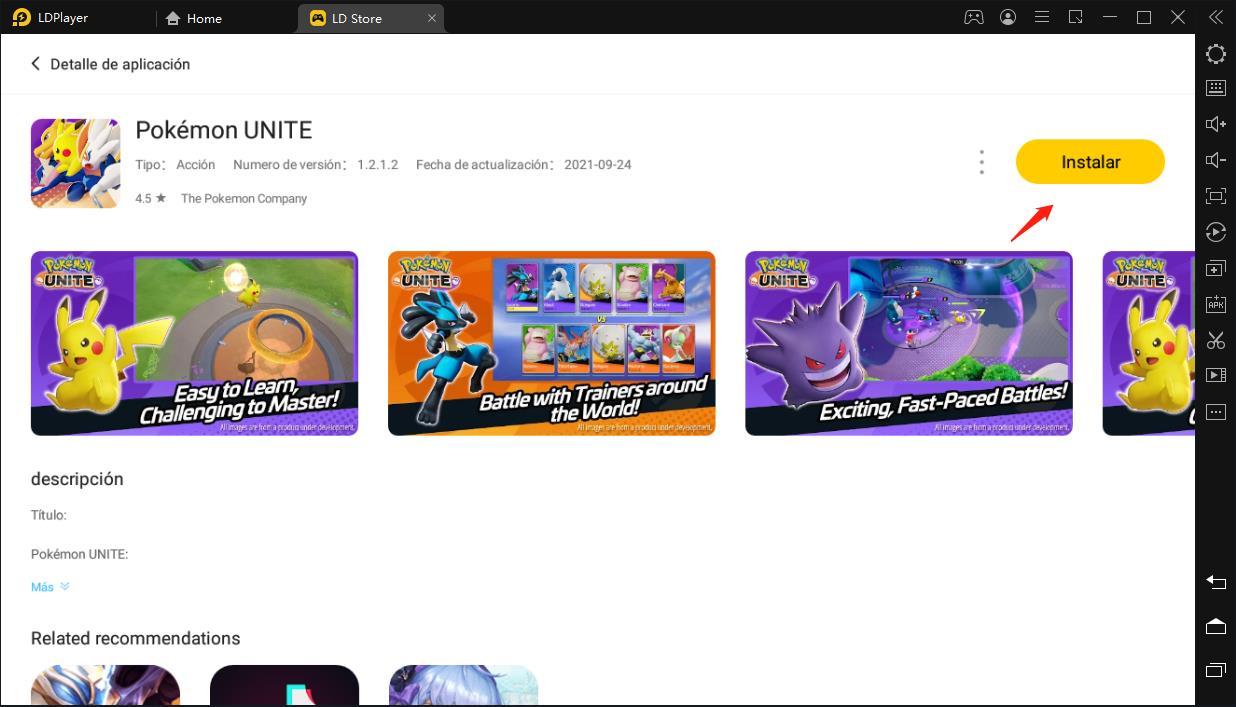Click the yellow Instalar button
Viewport: 1236px width, 707px height.
click(x=1090, y=162)
